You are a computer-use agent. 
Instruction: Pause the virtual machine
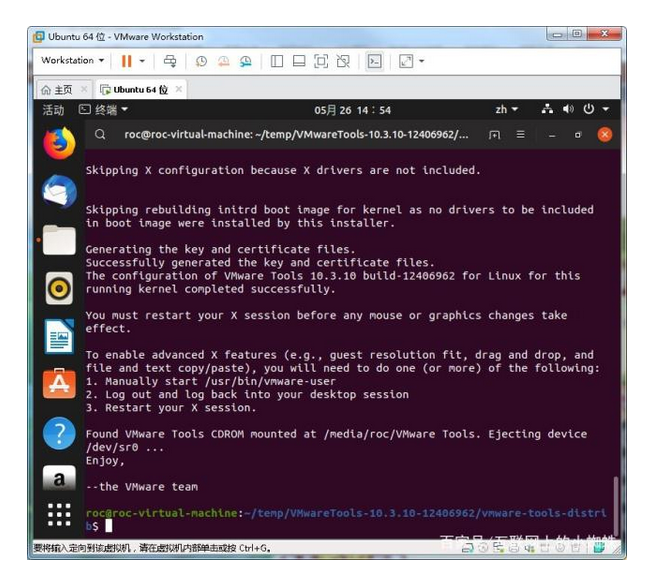pyautogui.click(x=127, y=61)
